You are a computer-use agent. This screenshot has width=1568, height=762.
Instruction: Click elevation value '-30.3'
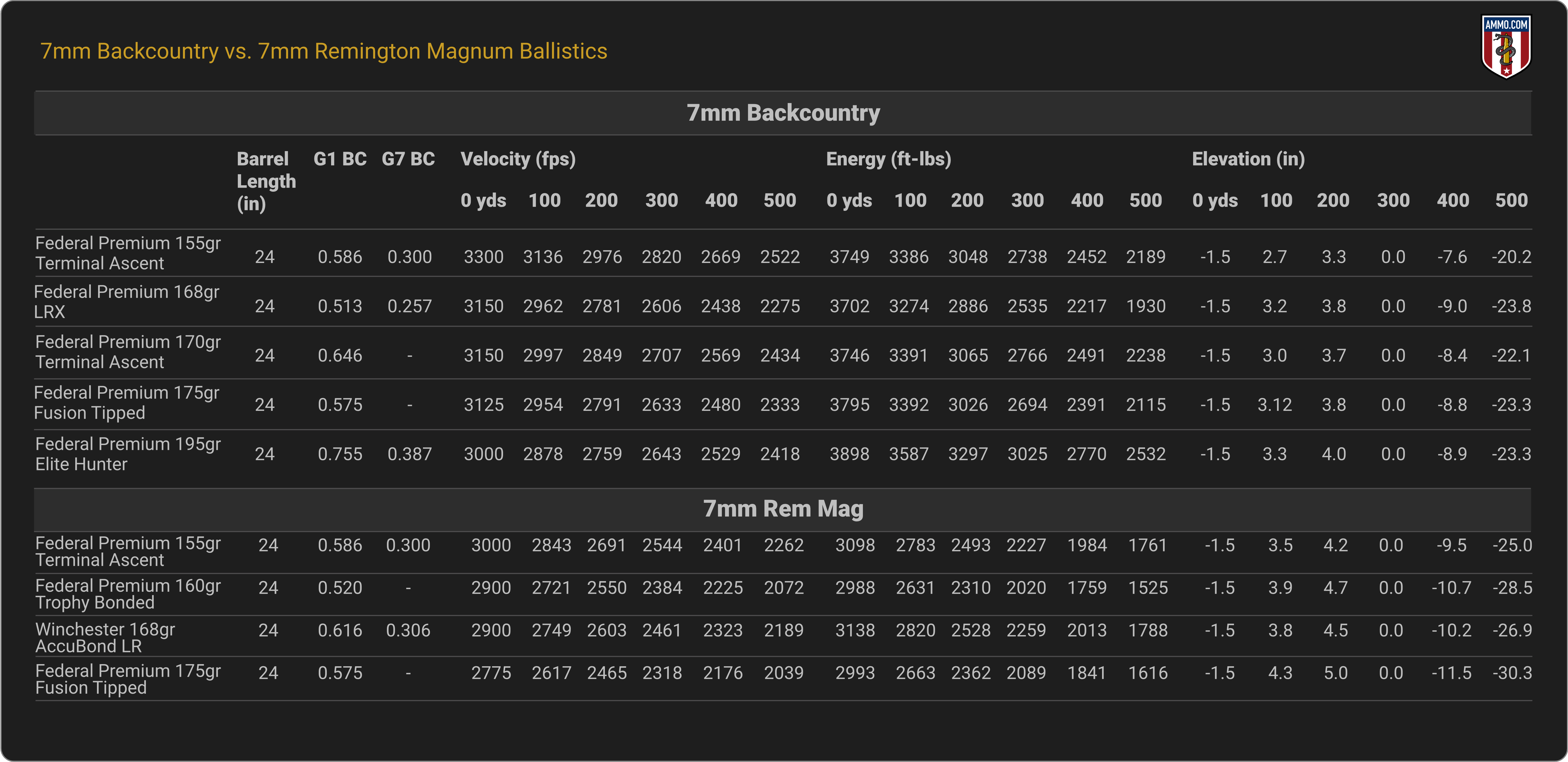pos(1512,673)
